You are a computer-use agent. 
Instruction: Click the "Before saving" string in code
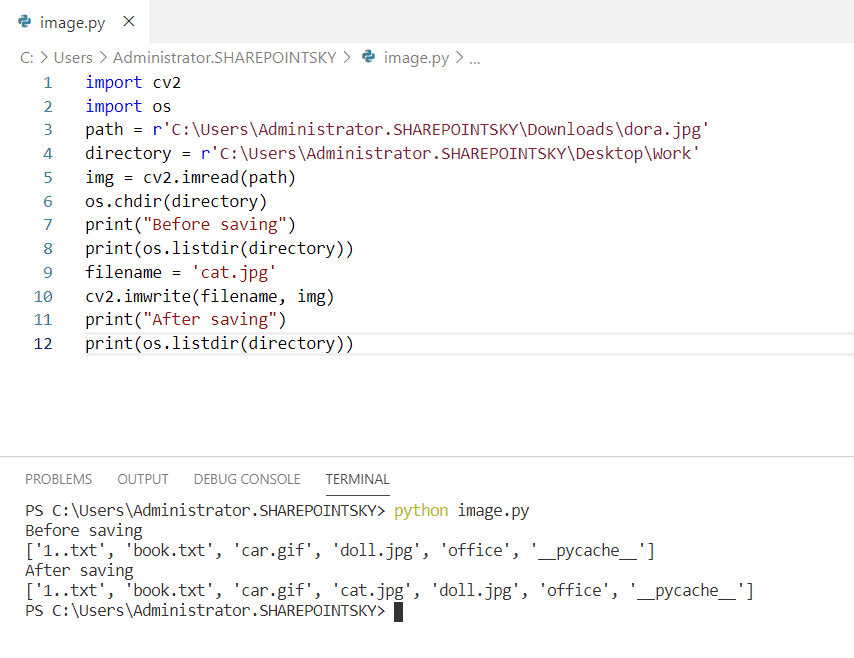214,224
